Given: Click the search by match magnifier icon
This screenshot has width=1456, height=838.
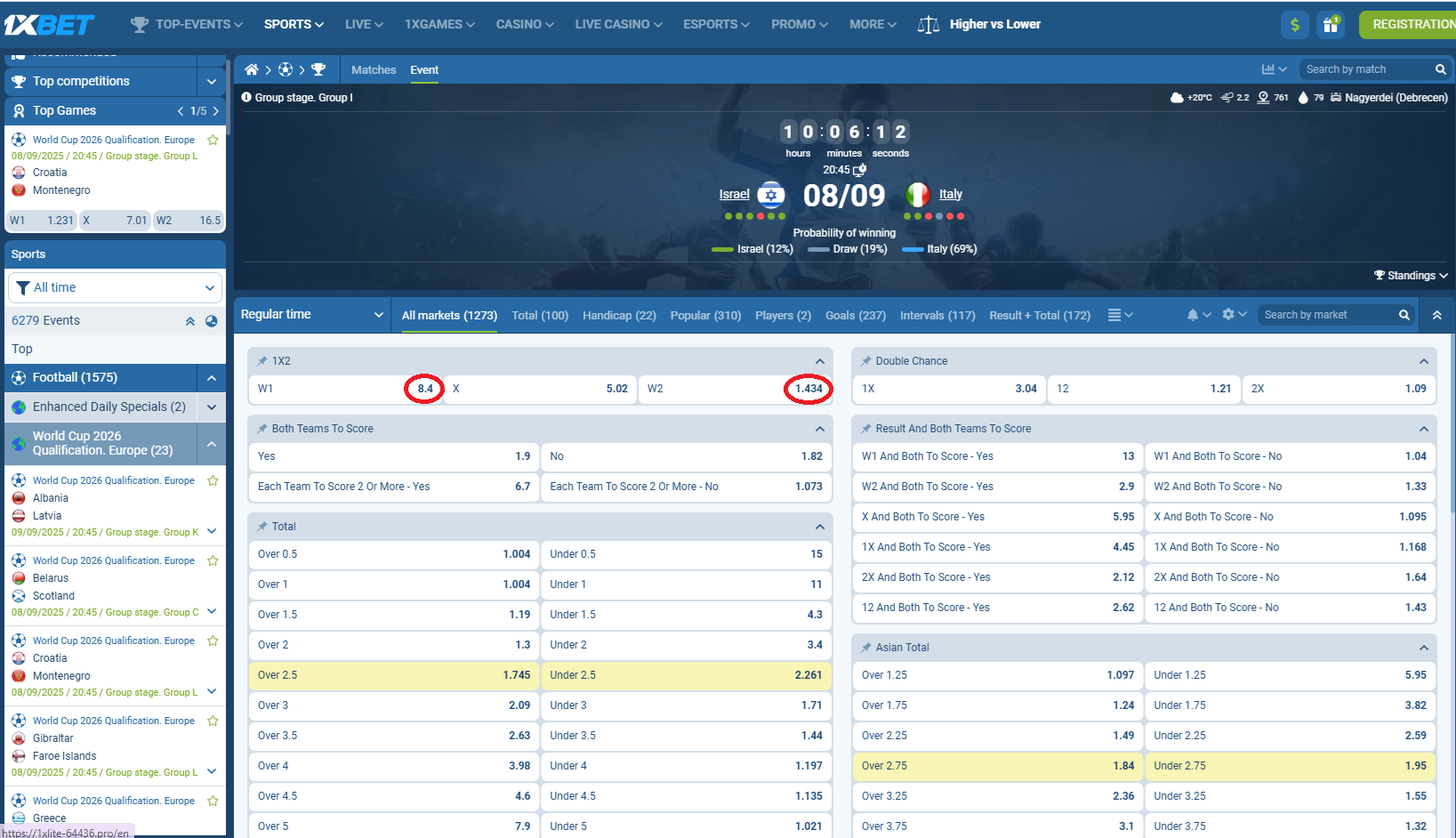Looking at the screenshot, I should point(1441,69).
